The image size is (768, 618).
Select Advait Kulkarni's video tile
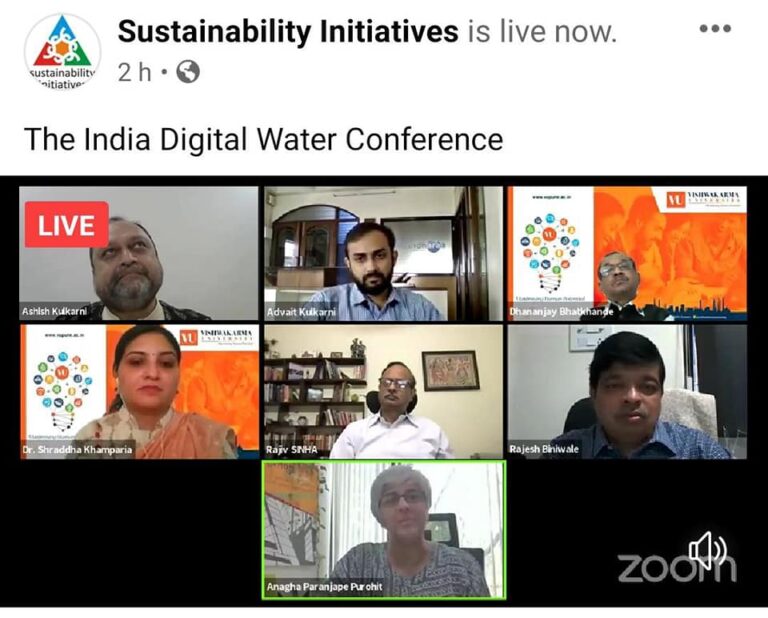[383, 253]
